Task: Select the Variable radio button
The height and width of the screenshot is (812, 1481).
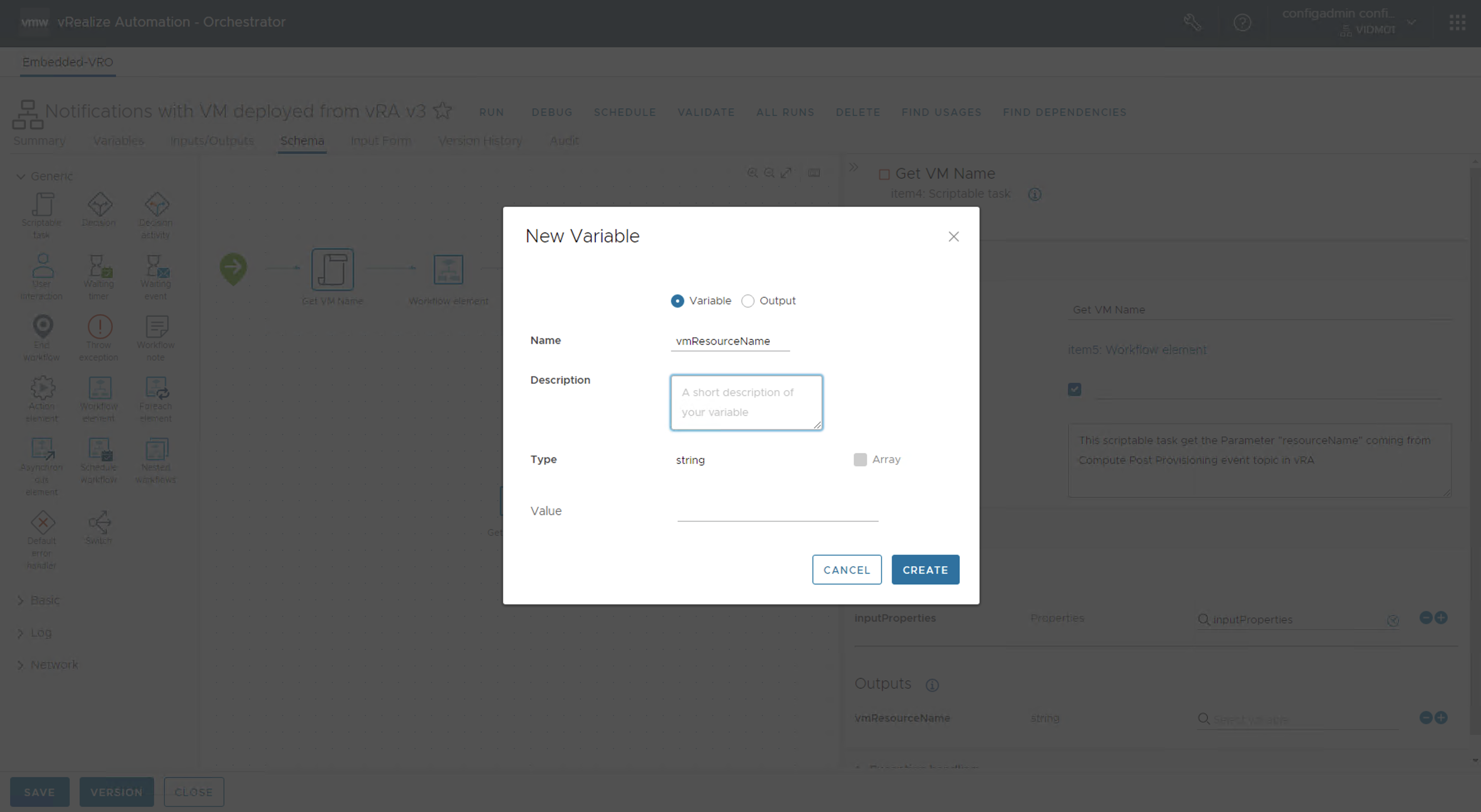Action: [677, 301]
